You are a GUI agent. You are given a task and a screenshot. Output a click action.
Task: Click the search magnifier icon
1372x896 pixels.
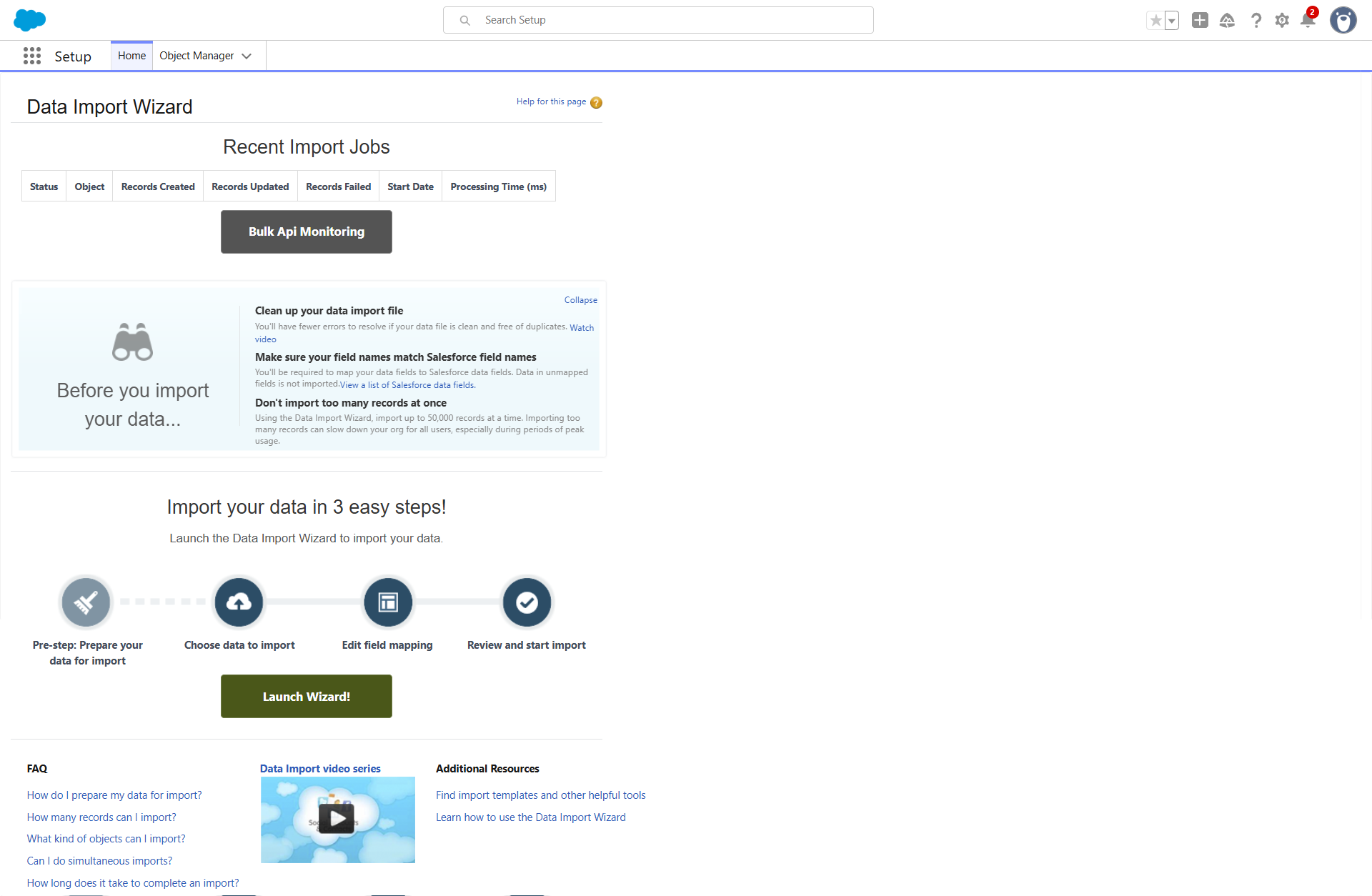tap(464, 20)
